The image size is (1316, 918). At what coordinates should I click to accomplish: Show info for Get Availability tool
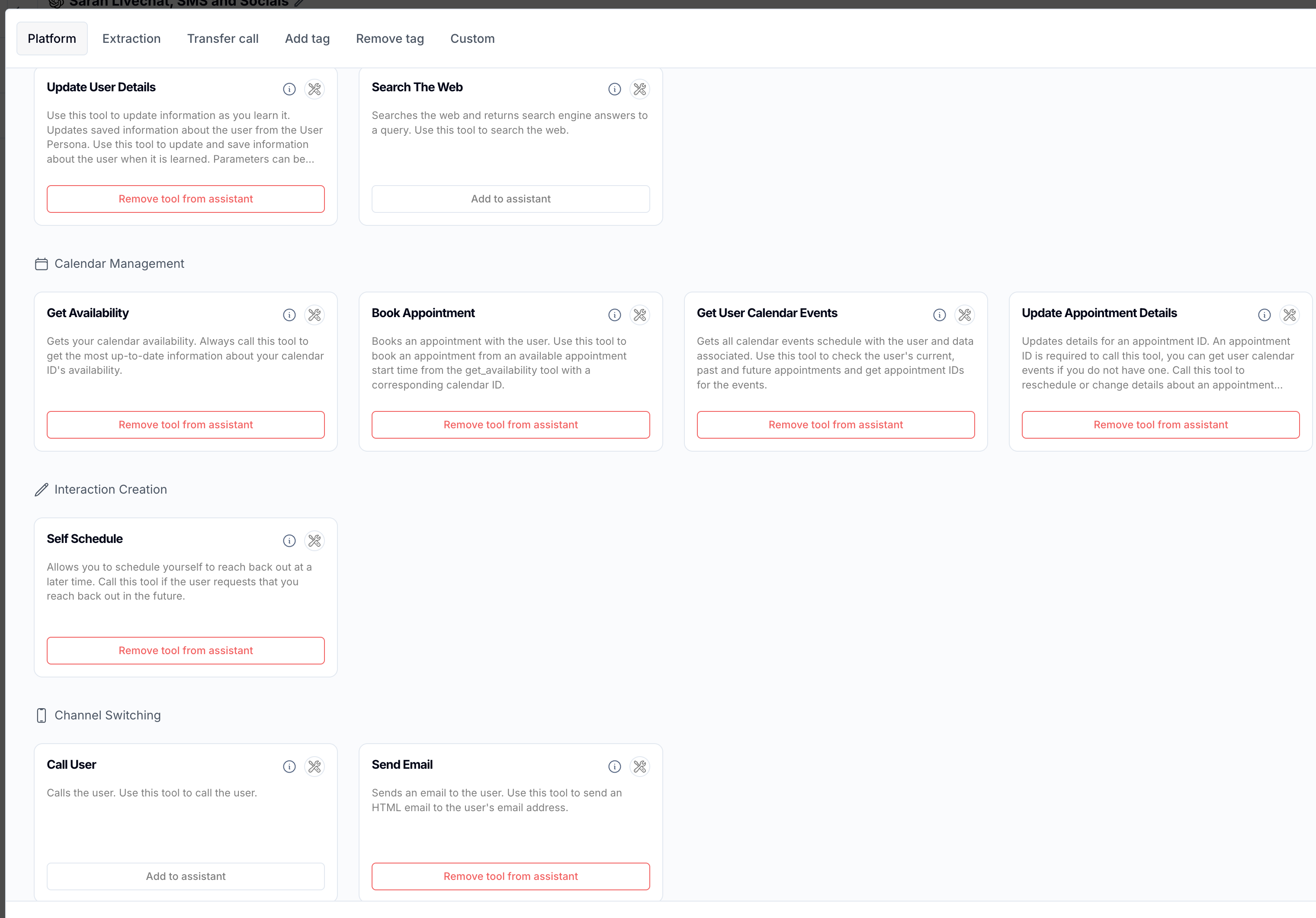click(289, 315)
